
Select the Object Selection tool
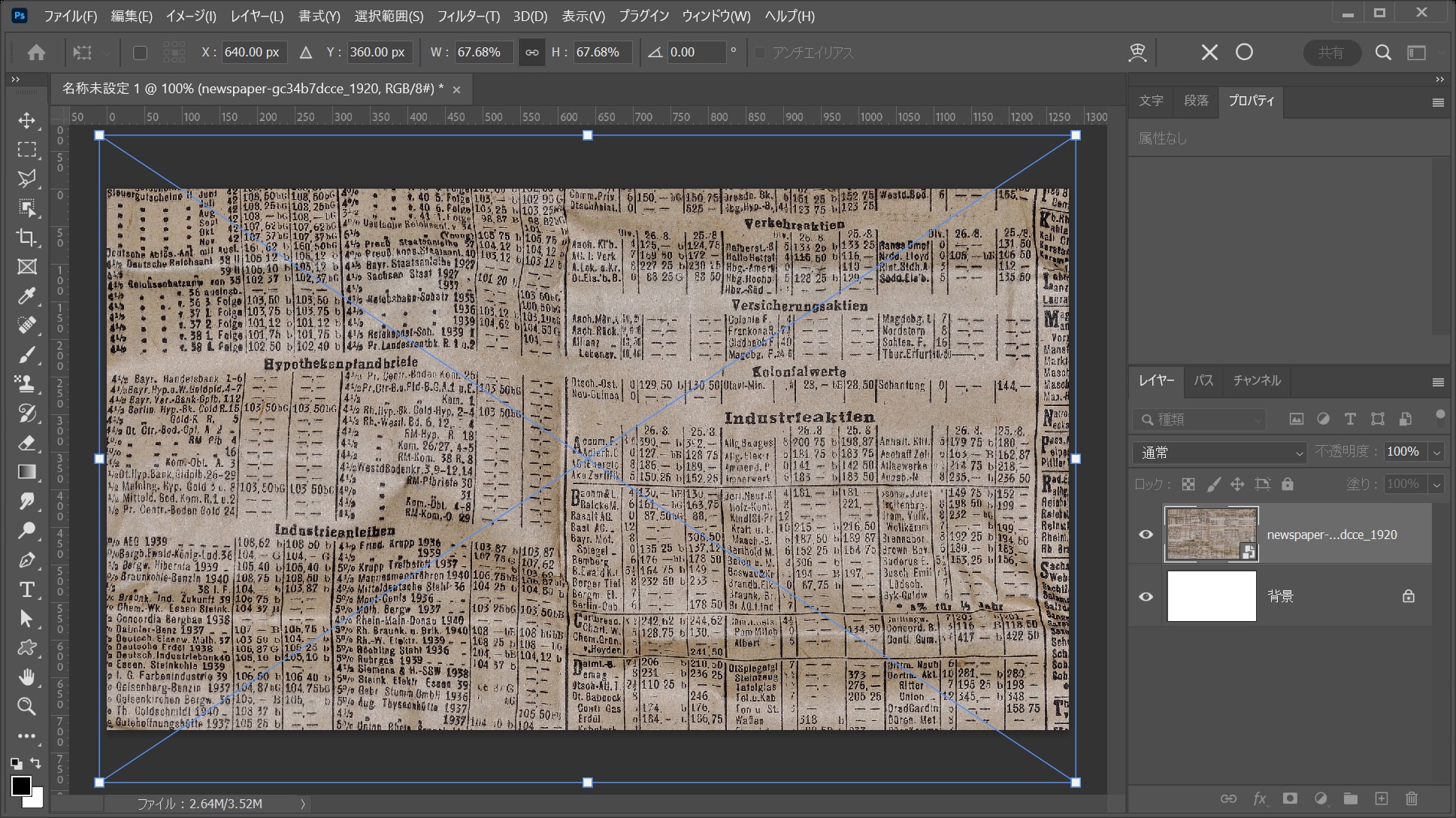27,208
